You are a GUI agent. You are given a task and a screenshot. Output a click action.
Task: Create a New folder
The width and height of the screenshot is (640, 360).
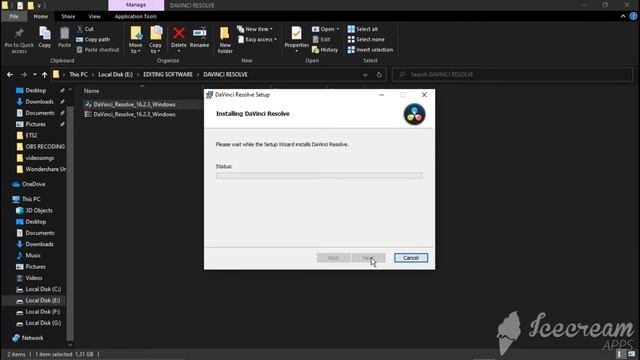coord(225,40)
